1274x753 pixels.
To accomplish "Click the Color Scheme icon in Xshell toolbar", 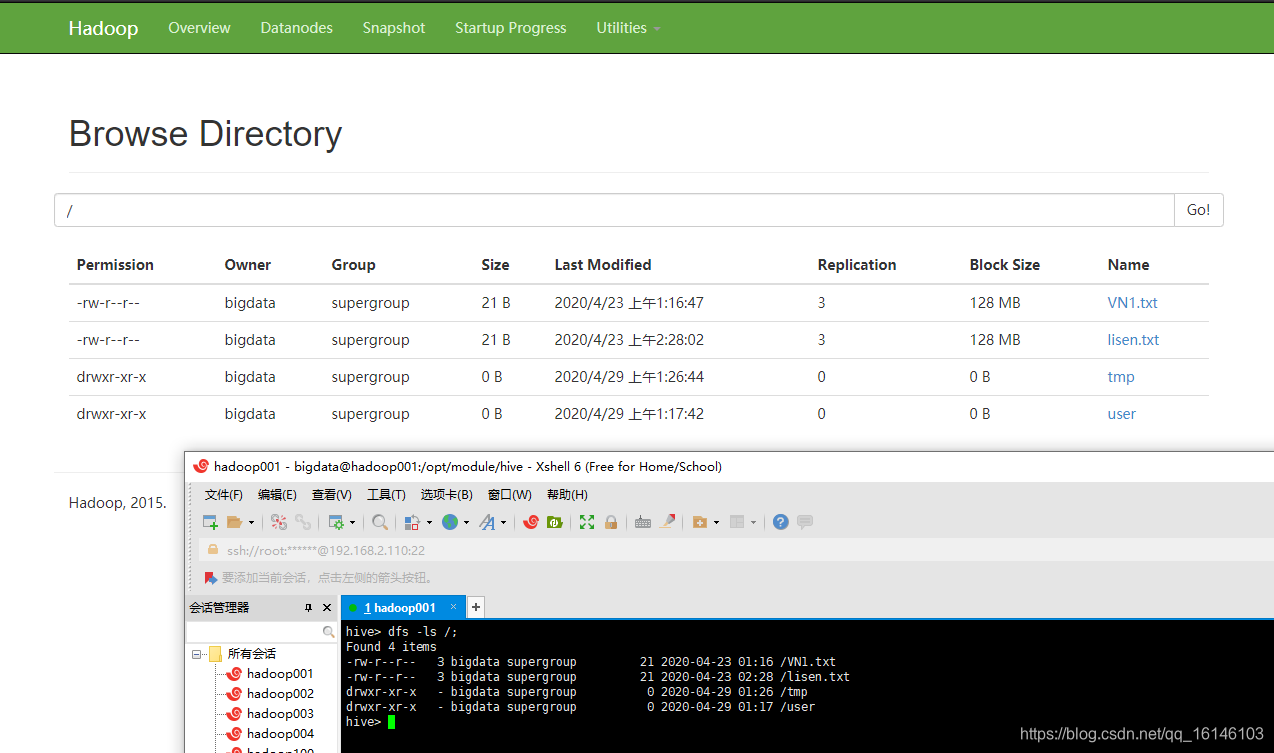I will coord(412,522).
